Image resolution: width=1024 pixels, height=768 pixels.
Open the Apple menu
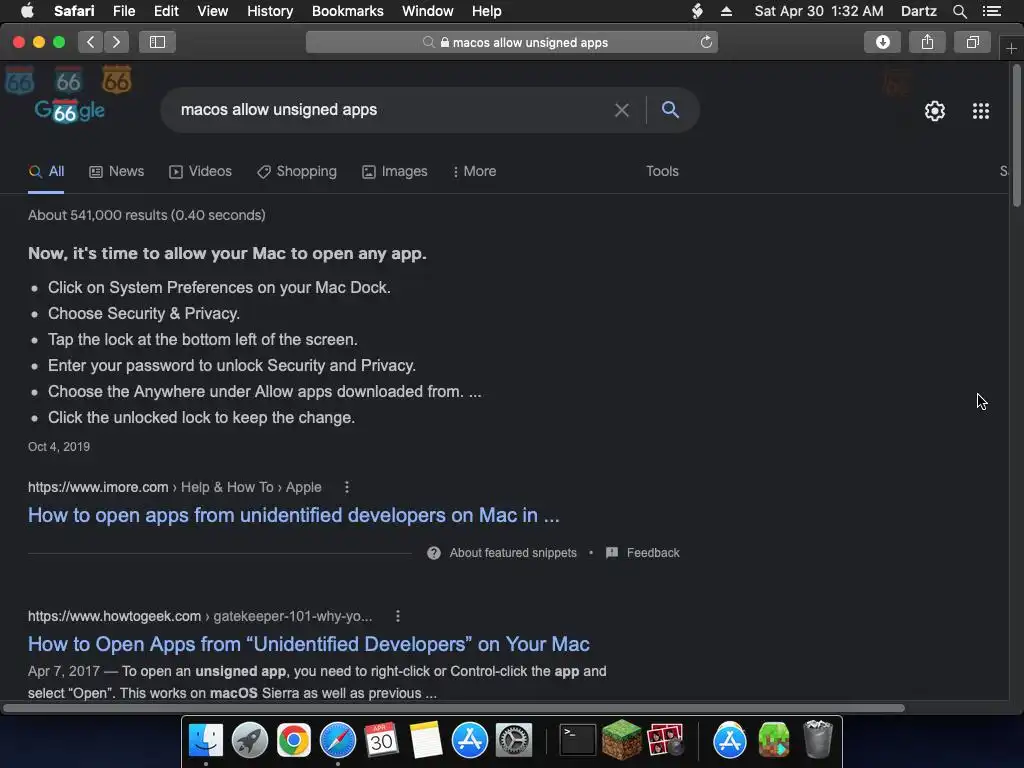coord(27,11)
